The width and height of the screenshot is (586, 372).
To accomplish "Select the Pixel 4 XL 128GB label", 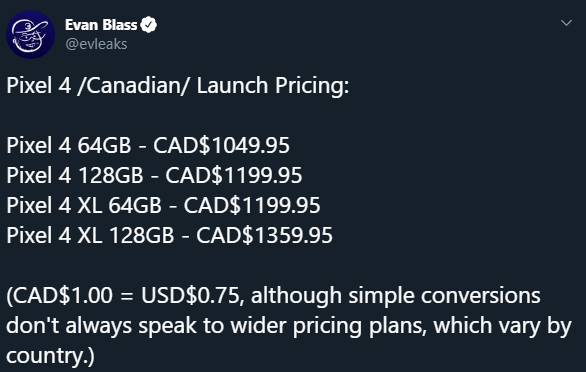I will [90, 236].
